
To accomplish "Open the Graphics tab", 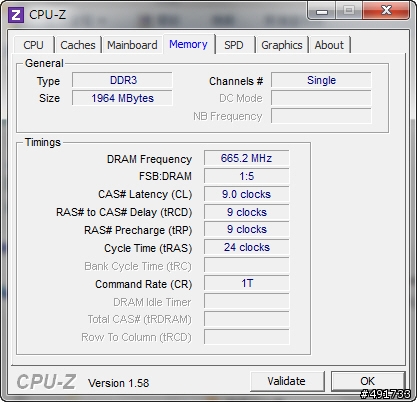I will click(x=282, y=45).
